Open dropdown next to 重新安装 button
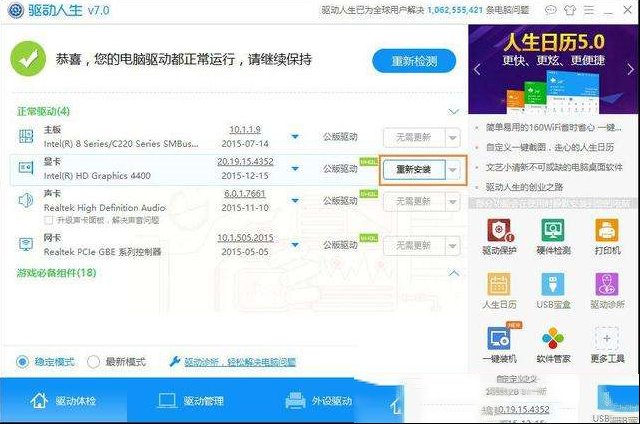The height and width of the screenshot is (424, 640). coord(452,169)
